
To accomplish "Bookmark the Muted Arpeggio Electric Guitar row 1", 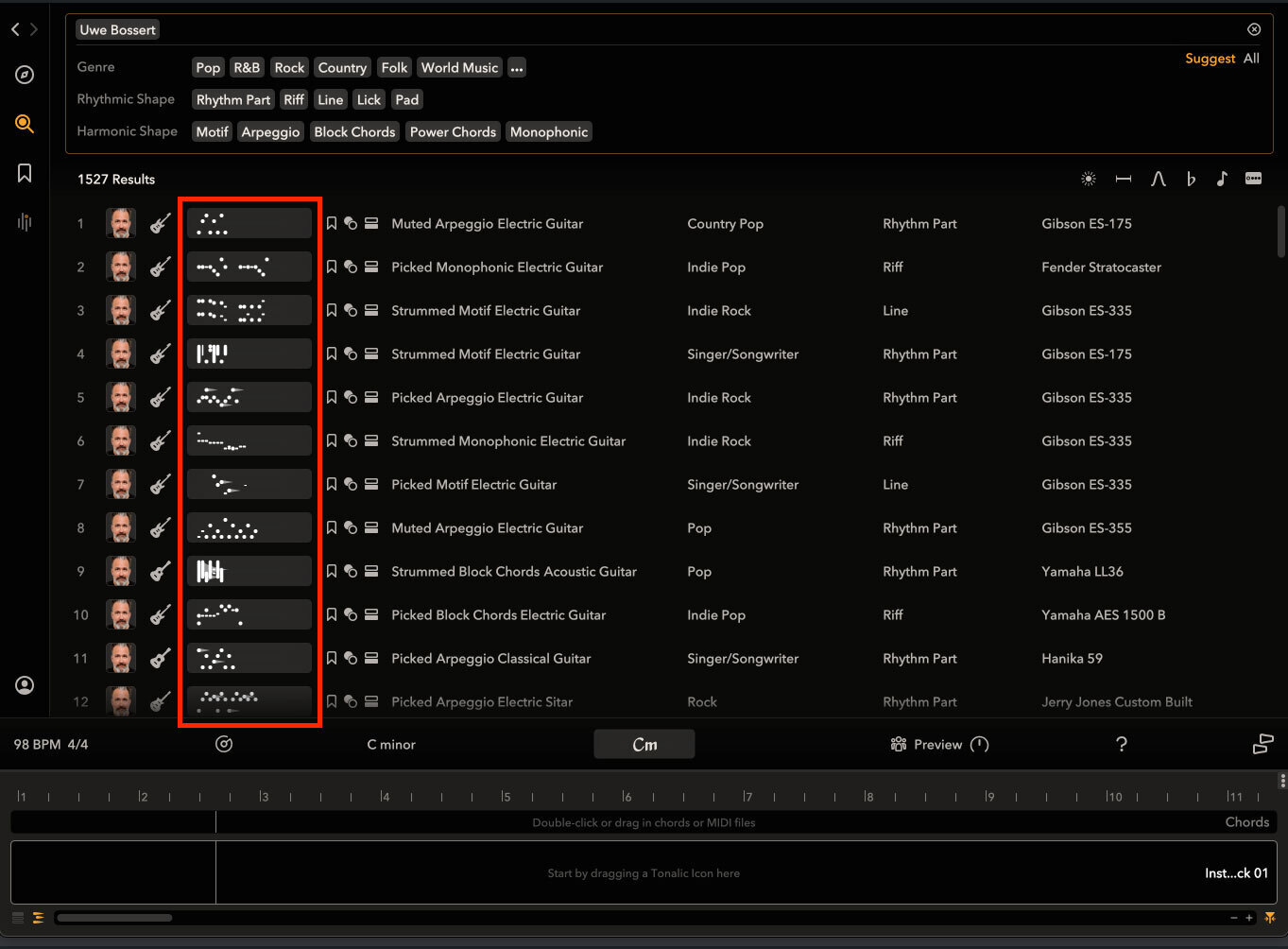I will pyautogui.click(x=332, y=224).
